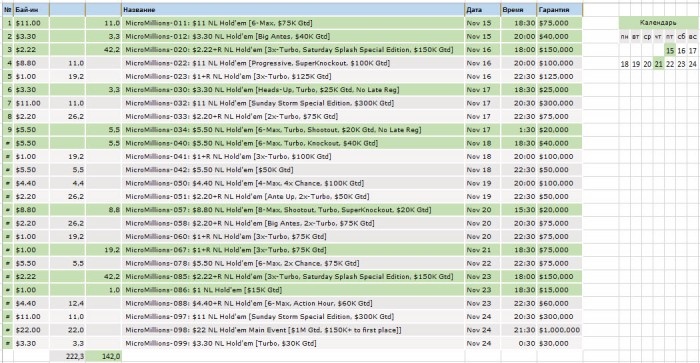Select the MicroMillions-042 name cell
Image resolution: width=700 pixels, height=363 pixels.
(x=293, y=170)
